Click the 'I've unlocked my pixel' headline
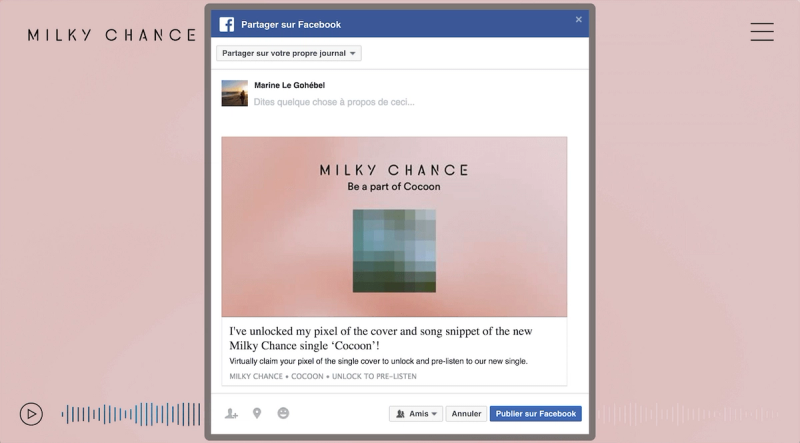This screenshot has height=443, width=800. 381,338
